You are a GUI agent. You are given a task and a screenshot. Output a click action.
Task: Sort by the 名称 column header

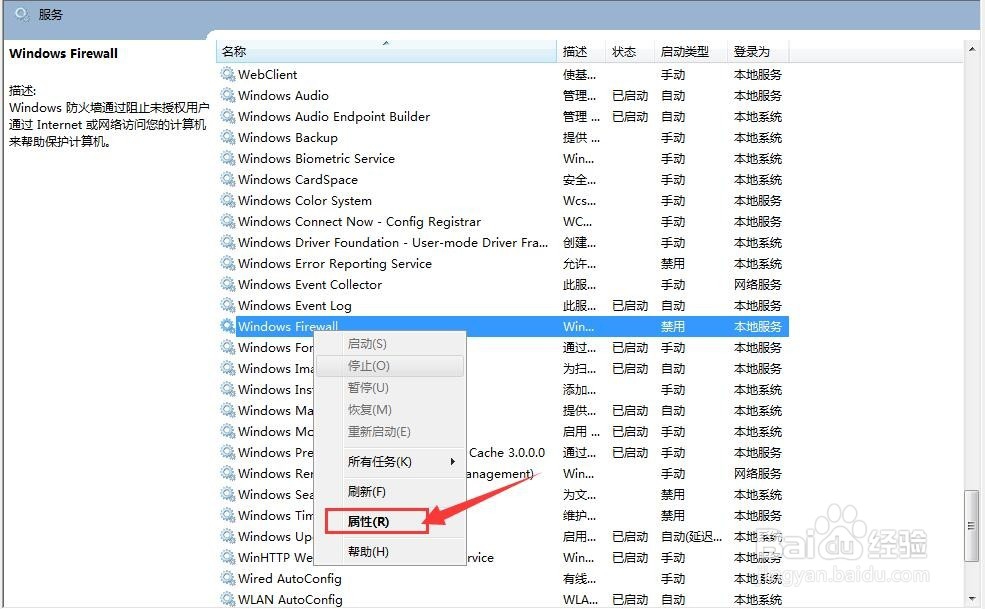[386, 52]
